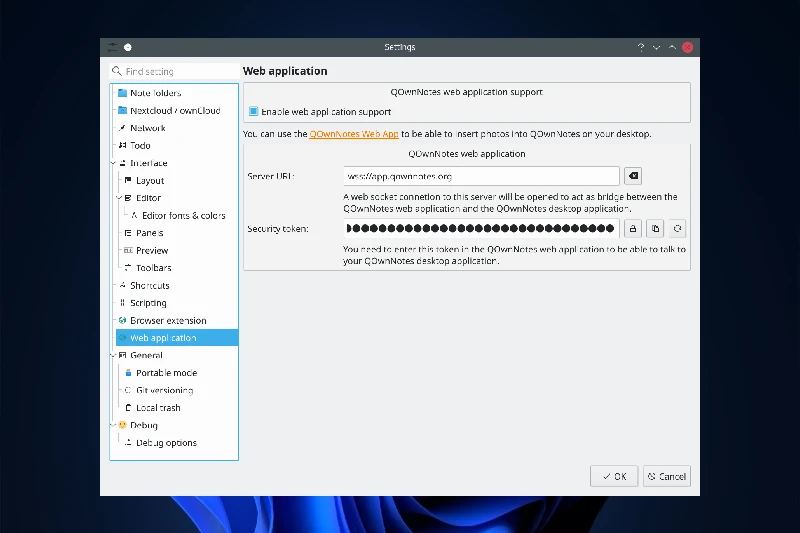Viewport: 800px width, 533px height.
Task: Click the Shortcuts icon
Action: click(122, 285)
